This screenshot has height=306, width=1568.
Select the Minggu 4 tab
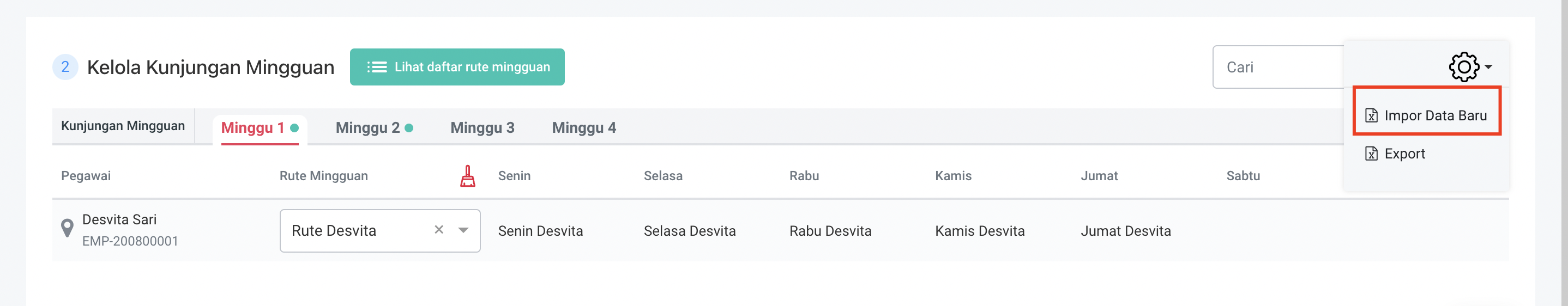tap(583, 128)
